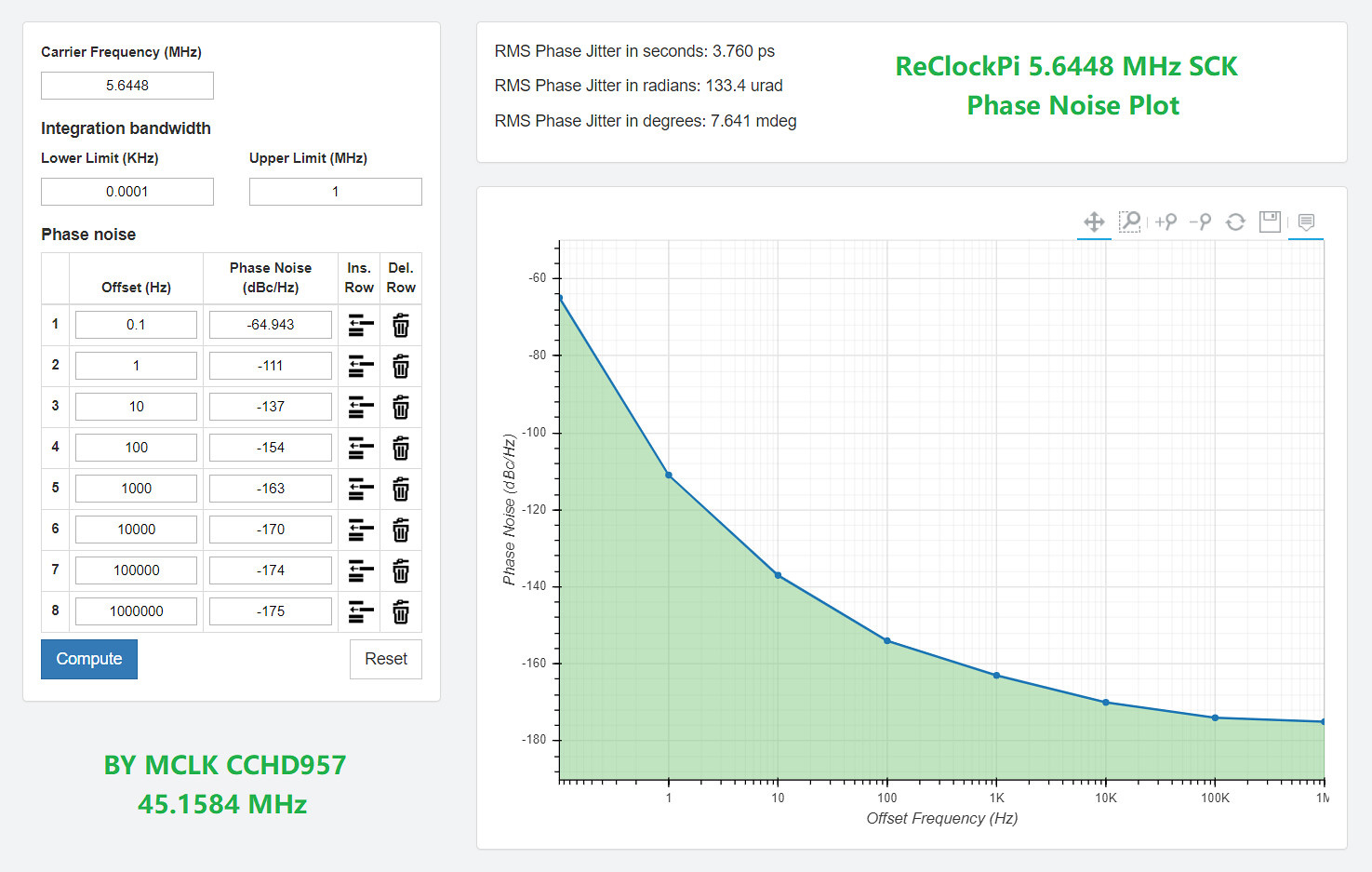Click the Zoom In plot tool
This screenshot has height=872, width=1372.
(1166, 221)
